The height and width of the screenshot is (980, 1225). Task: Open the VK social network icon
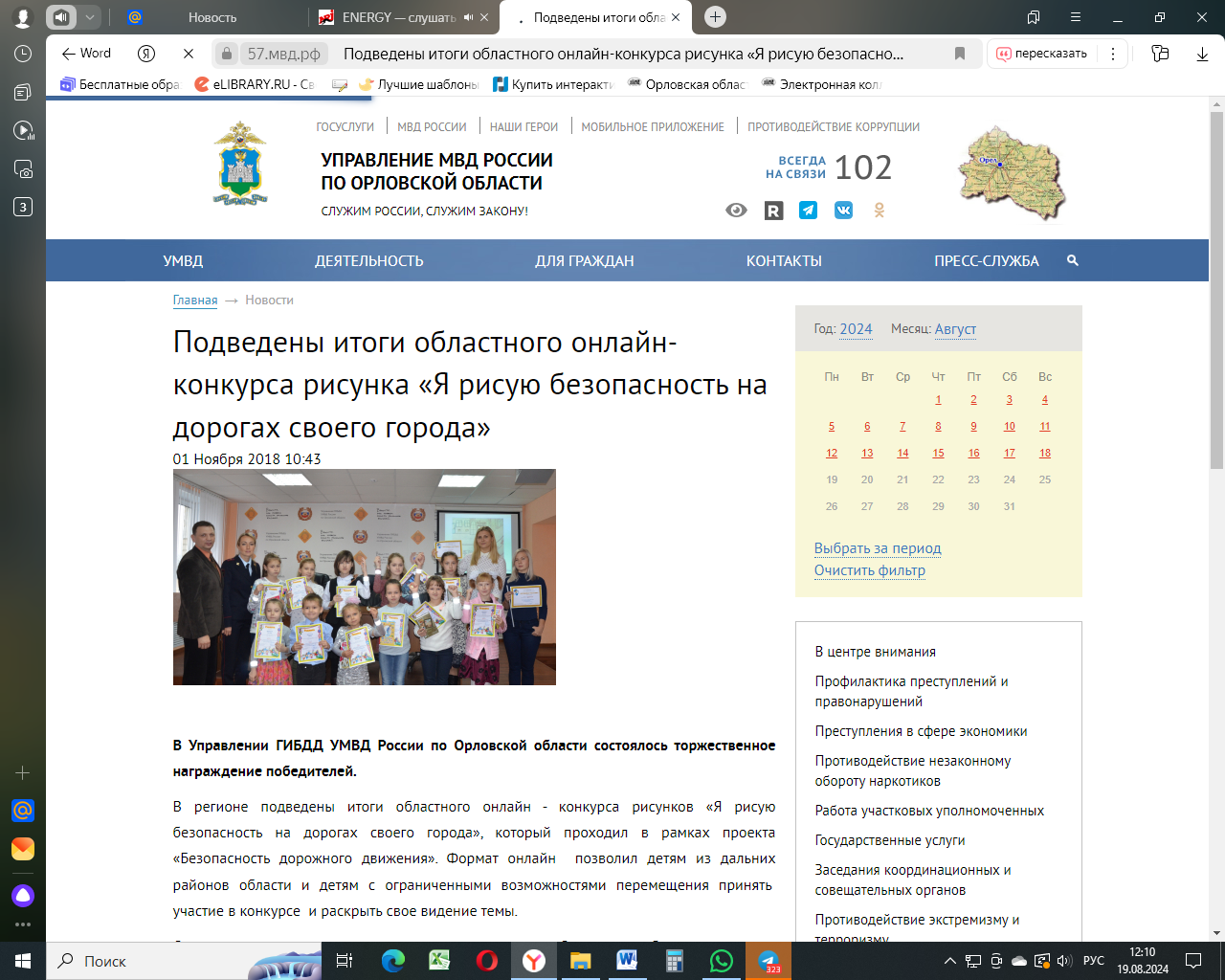pyautogui.click(x=843, y=211)
